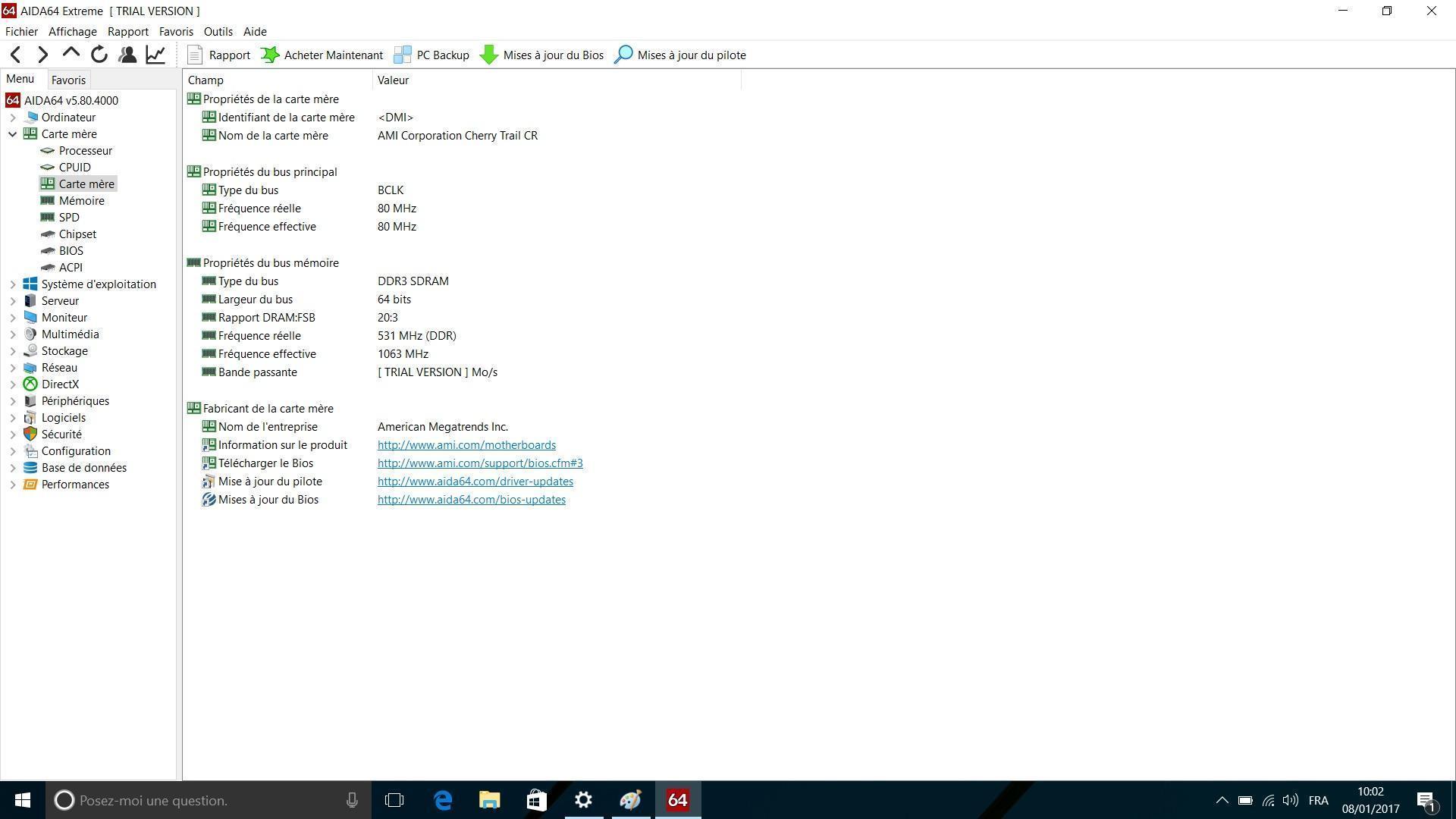Open the Outils menu

click(218, 32)
